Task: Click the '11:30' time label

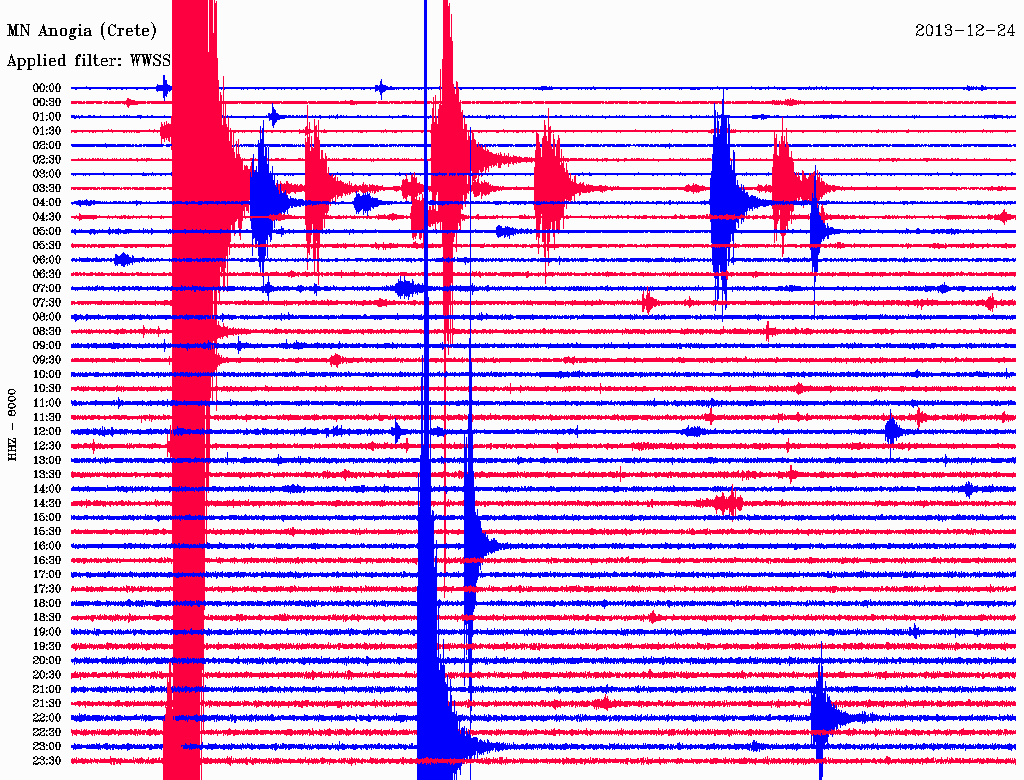Action: pos(47,417)
